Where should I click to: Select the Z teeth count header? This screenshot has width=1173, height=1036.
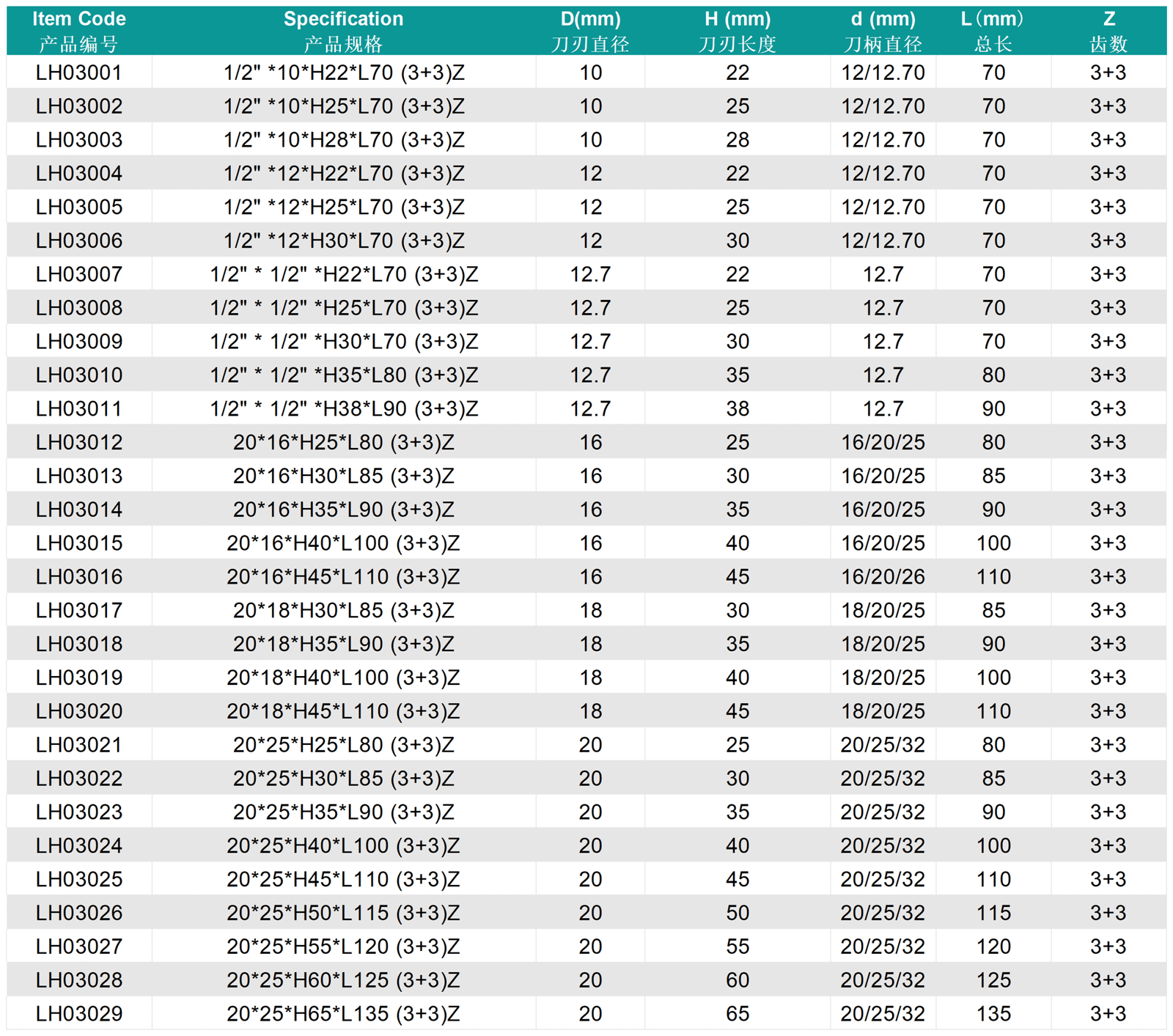pyautogui.click(x=1108, y=31)
